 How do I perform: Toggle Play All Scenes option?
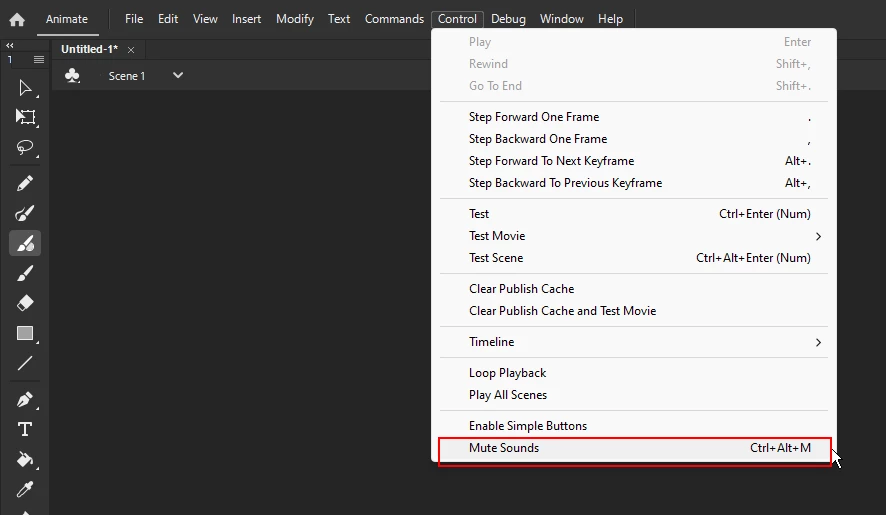633,395
